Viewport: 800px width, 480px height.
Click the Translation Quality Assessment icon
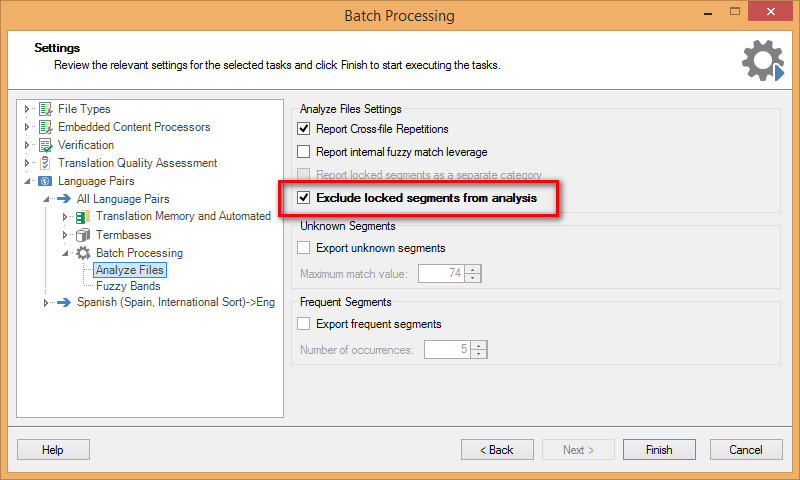(x=45, y=163)
